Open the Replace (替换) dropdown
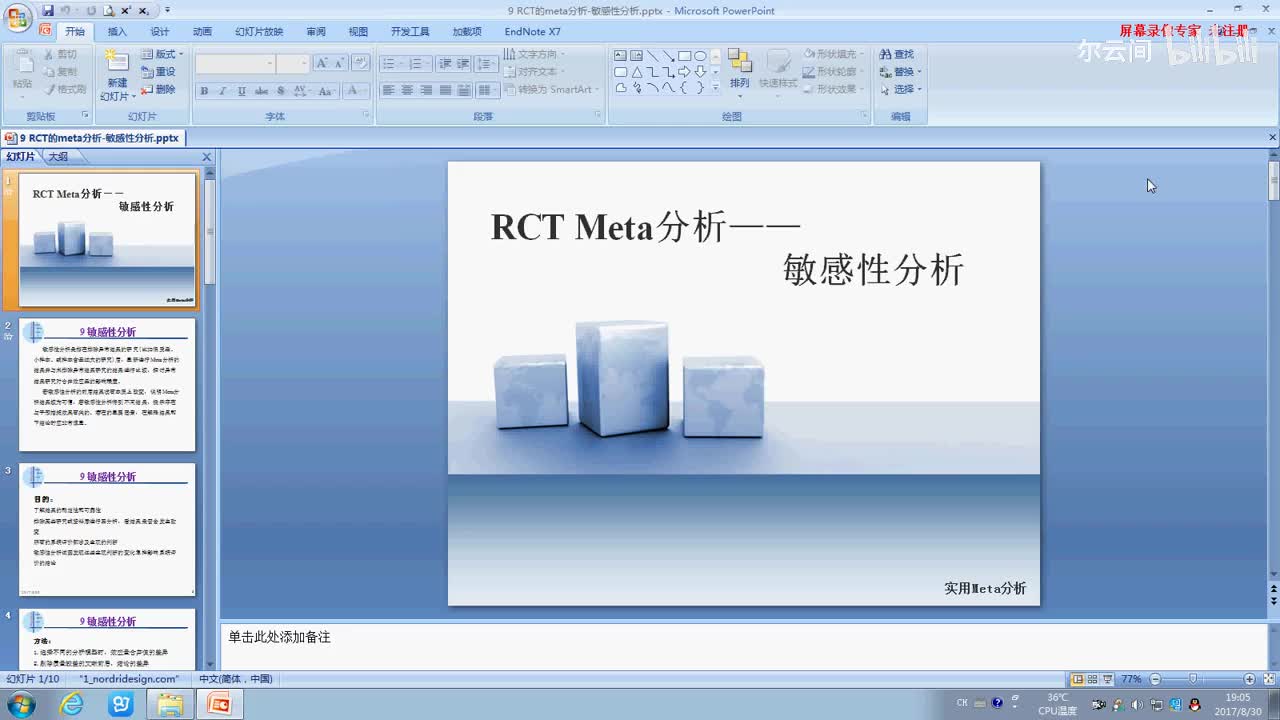Image resolution: width=1280 pixels, height=720 pixels. pos(900,72)
